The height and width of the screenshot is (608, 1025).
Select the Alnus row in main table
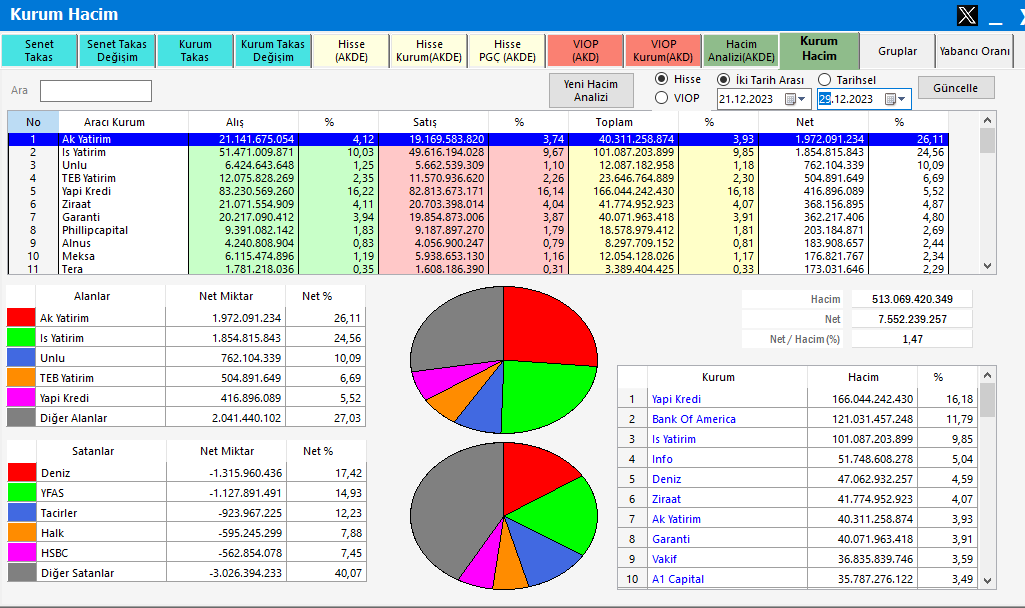478,243
